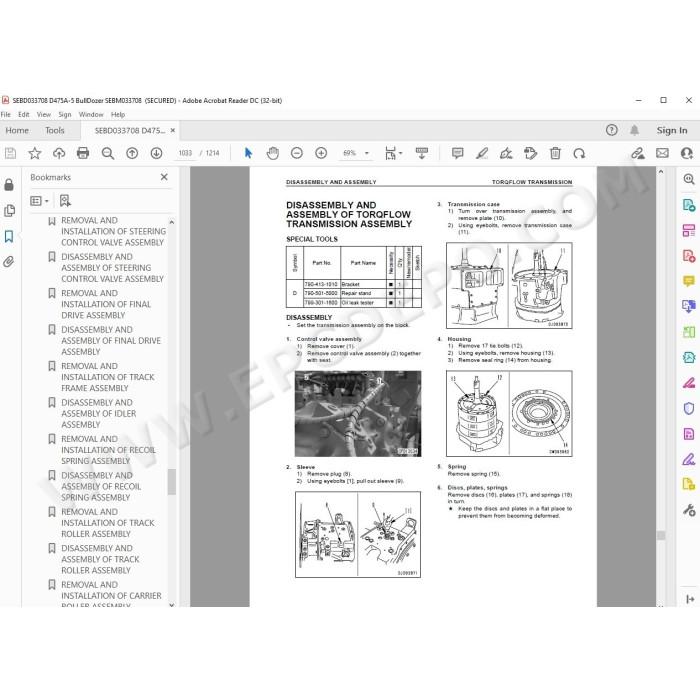The image size is (700, 700).
Task: Zoom out with the minus circle
Action: pyautogui.click(x=297, y=154)
